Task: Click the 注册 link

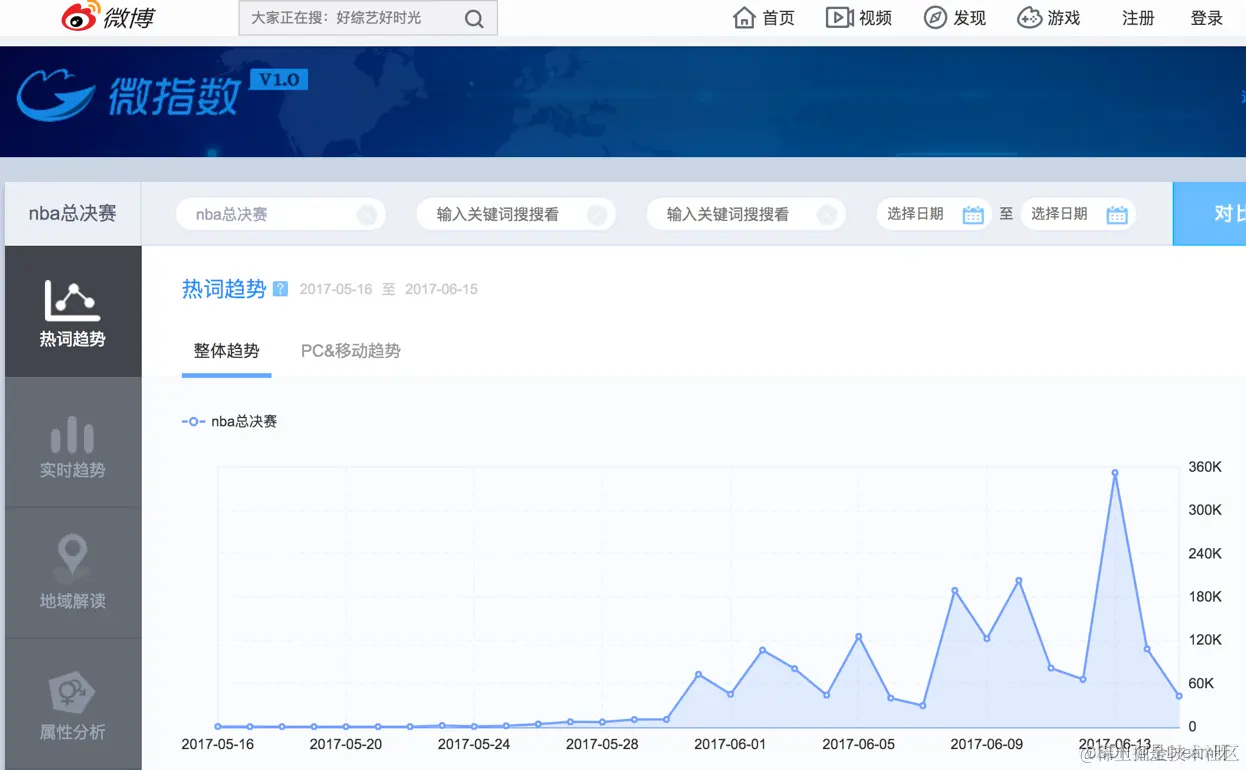Action: pos(1137,17)
